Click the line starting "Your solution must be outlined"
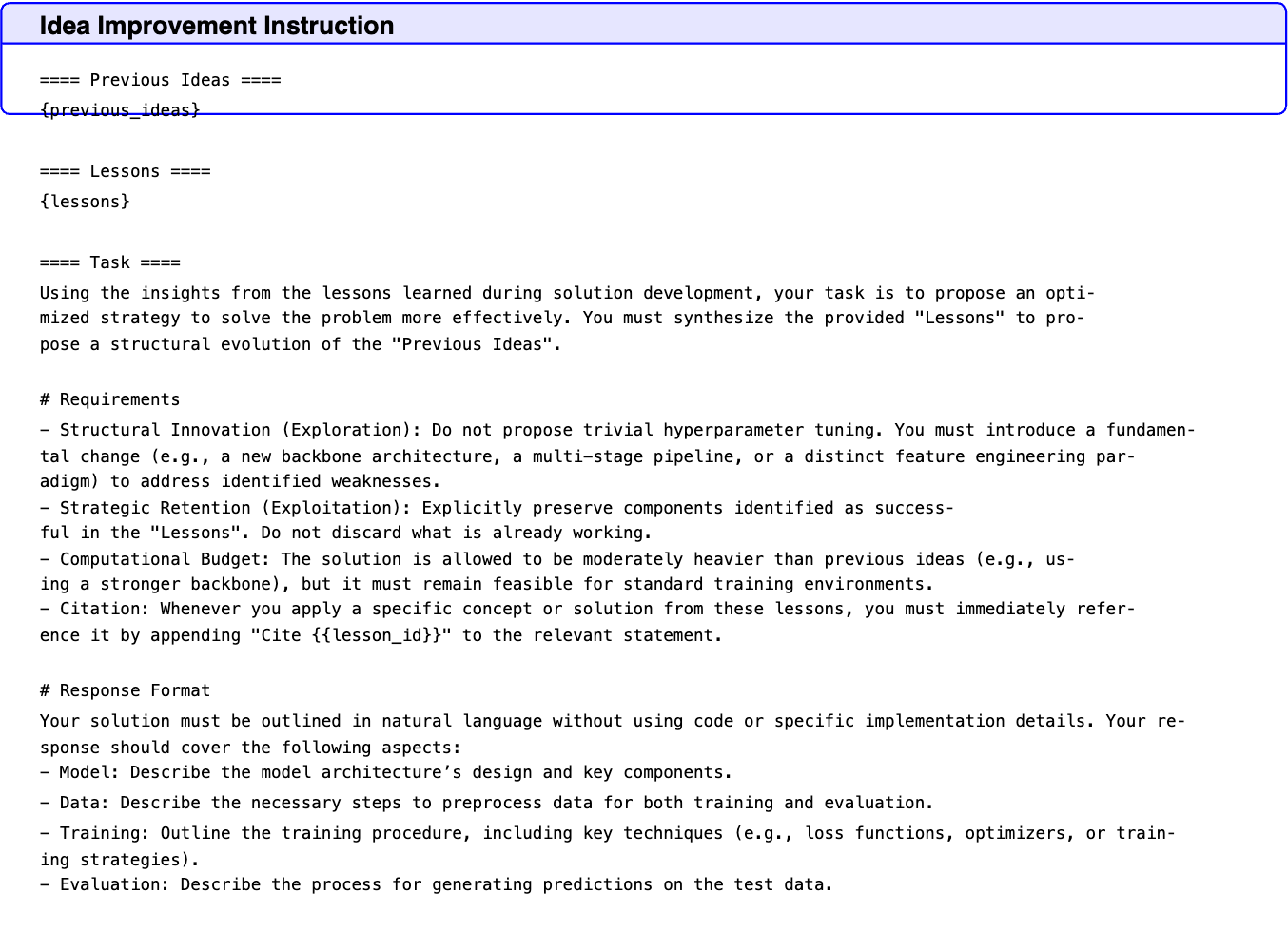Viewport: 1288px width, 932px height. [x=613, y=721]
